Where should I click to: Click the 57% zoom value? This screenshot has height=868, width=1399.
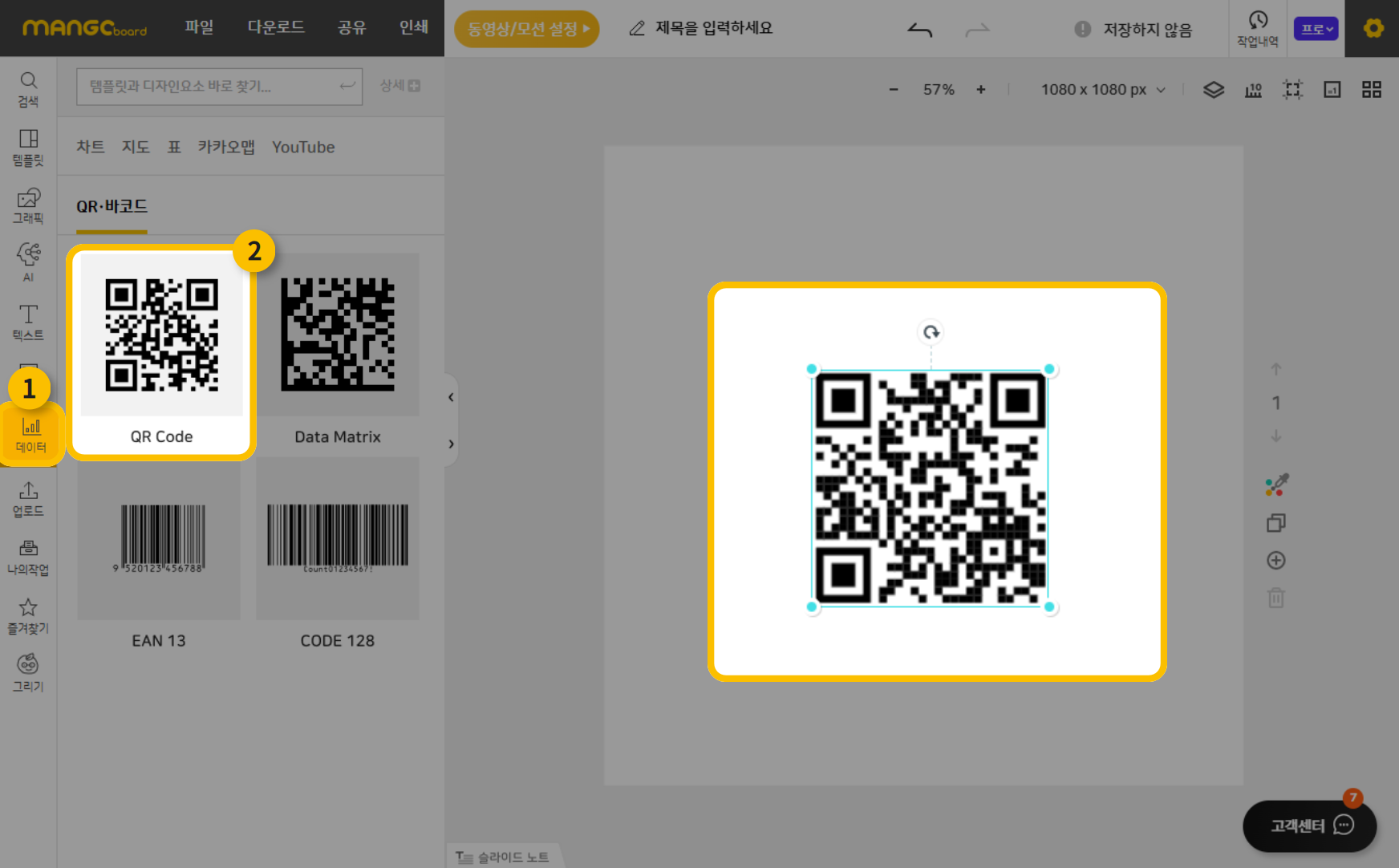939,90
